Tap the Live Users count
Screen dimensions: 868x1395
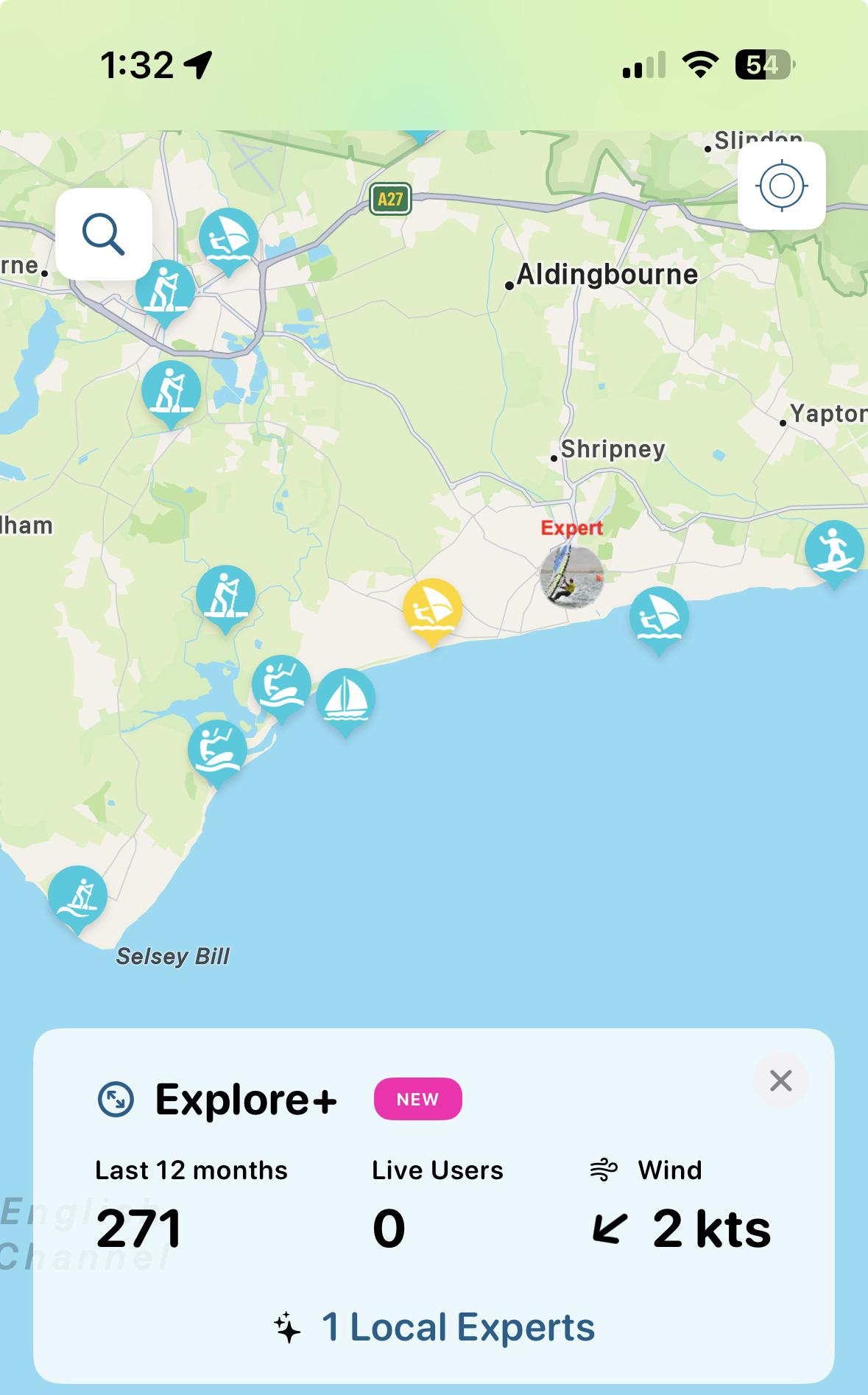pos(389,1229)
